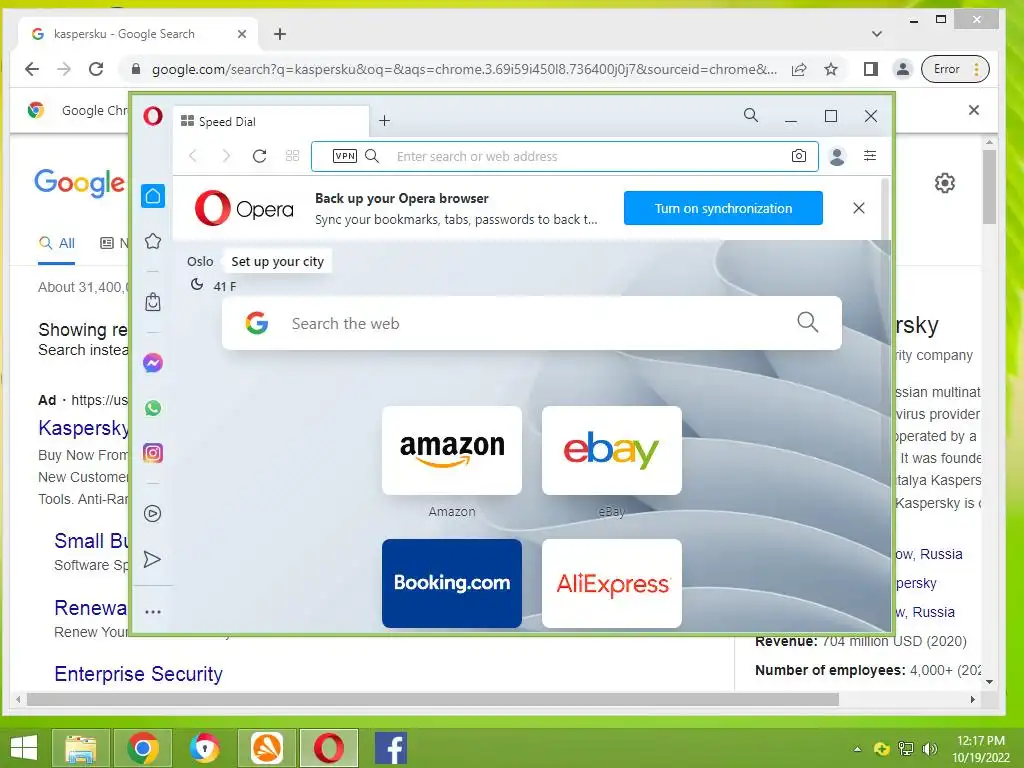The width and height of the screenshot is (1024, 768).
Task: Open Bookmarks star in Opera sidebar
Action: 153,241
